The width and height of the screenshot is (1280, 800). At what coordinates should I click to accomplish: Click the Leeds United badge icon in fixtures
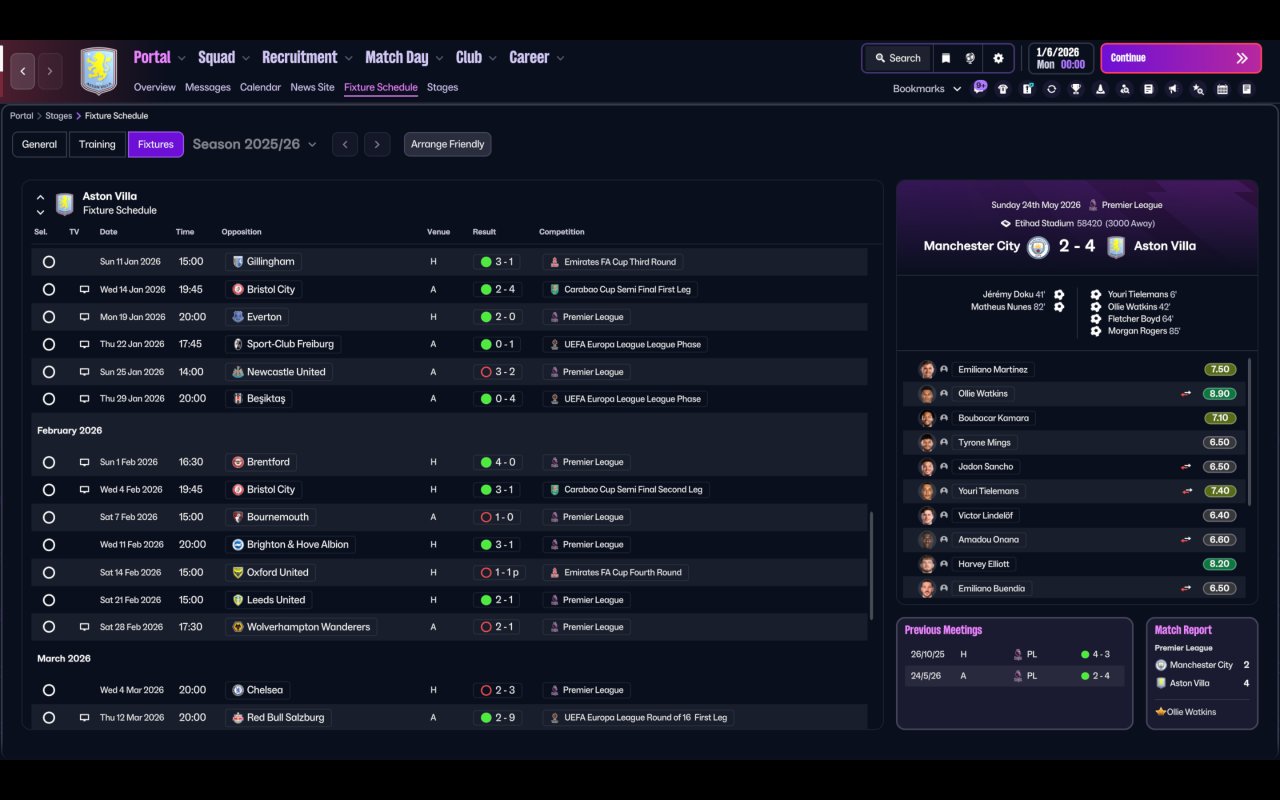(238, 600)
